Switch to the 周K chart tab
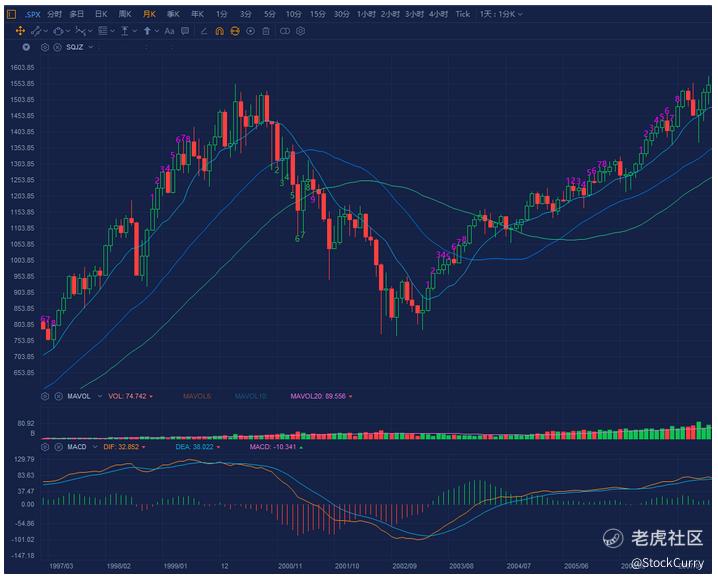718x580 pixels. click(125, 14)
